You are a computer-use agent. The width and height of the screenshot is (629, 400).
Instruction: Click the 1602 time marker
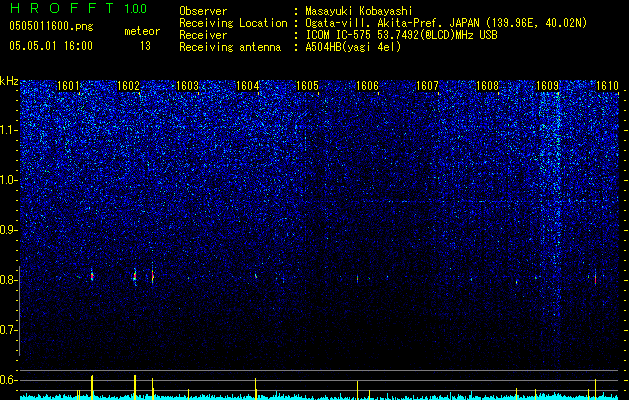click(x=128, y=86)
